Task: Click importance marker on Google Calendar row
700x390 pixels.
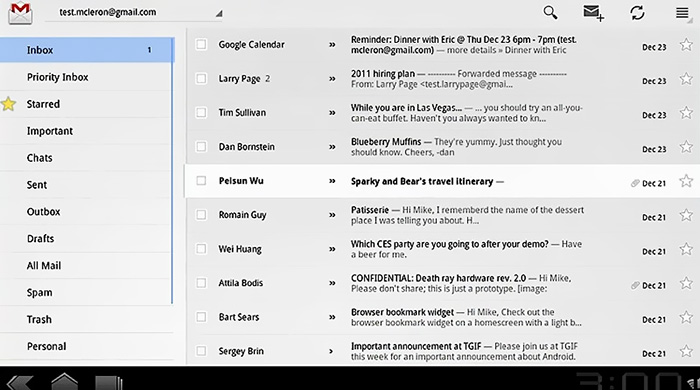Action: [332, 45]
